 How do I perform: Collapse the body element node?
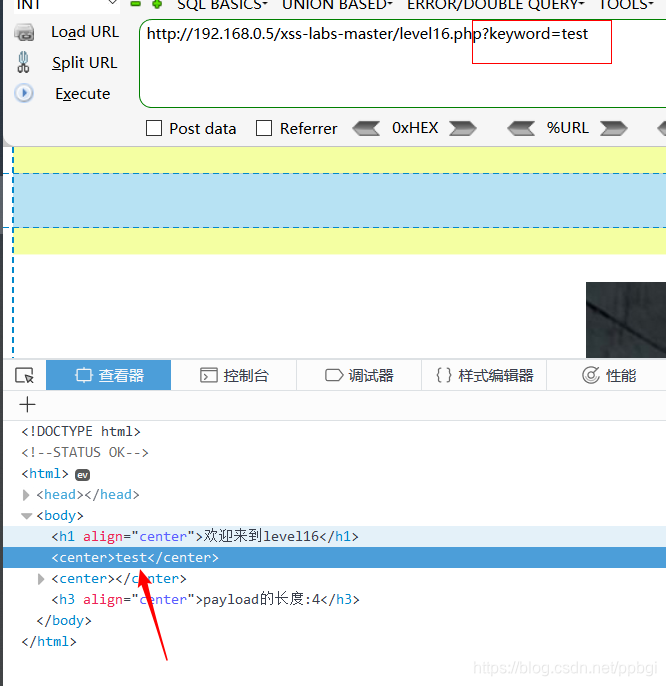pyautogui.click(x=27, y=516)
